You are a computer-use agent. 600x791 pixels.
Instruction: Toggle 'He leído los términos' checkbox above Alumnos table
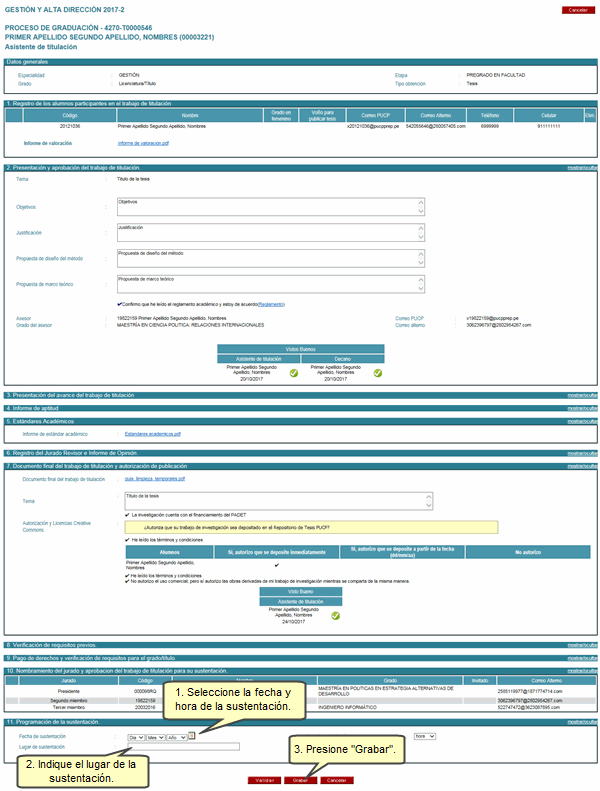127,540
